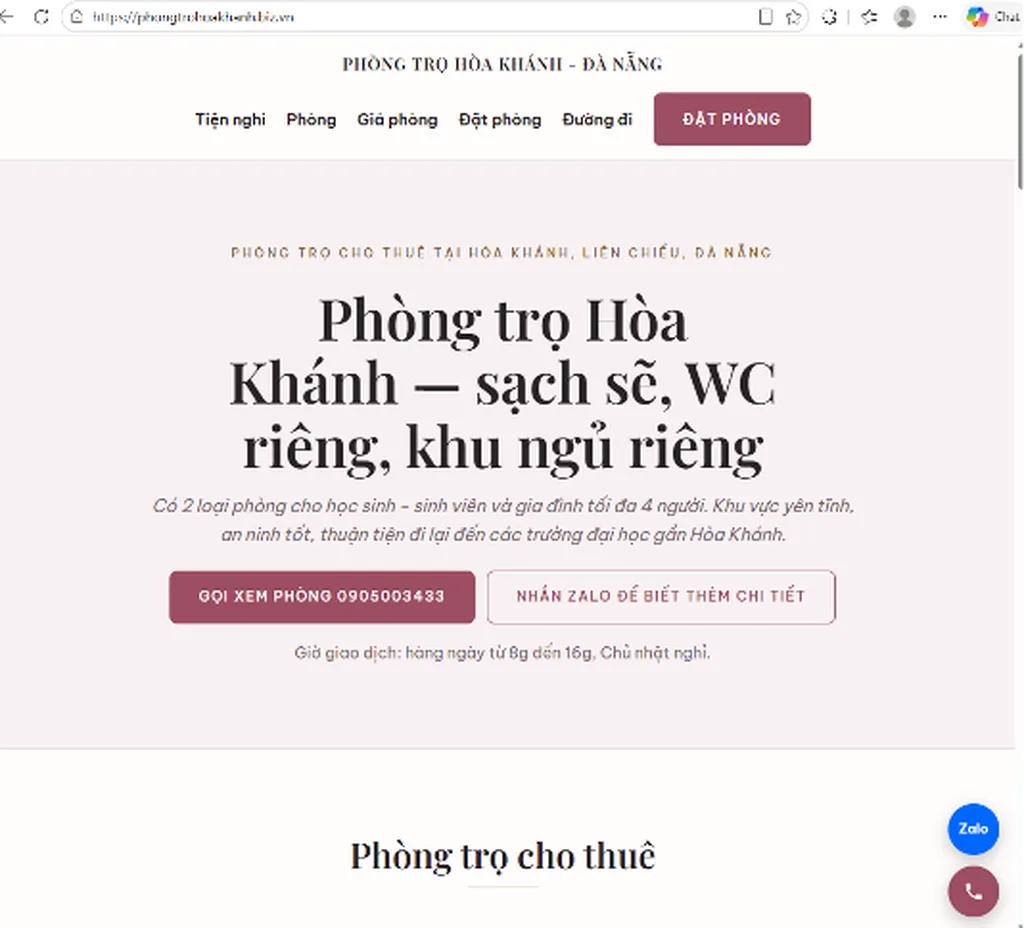This screenshot has width=1024, height=928.
Task: Click the floating phone call button
Action: (x=973, y=891)
